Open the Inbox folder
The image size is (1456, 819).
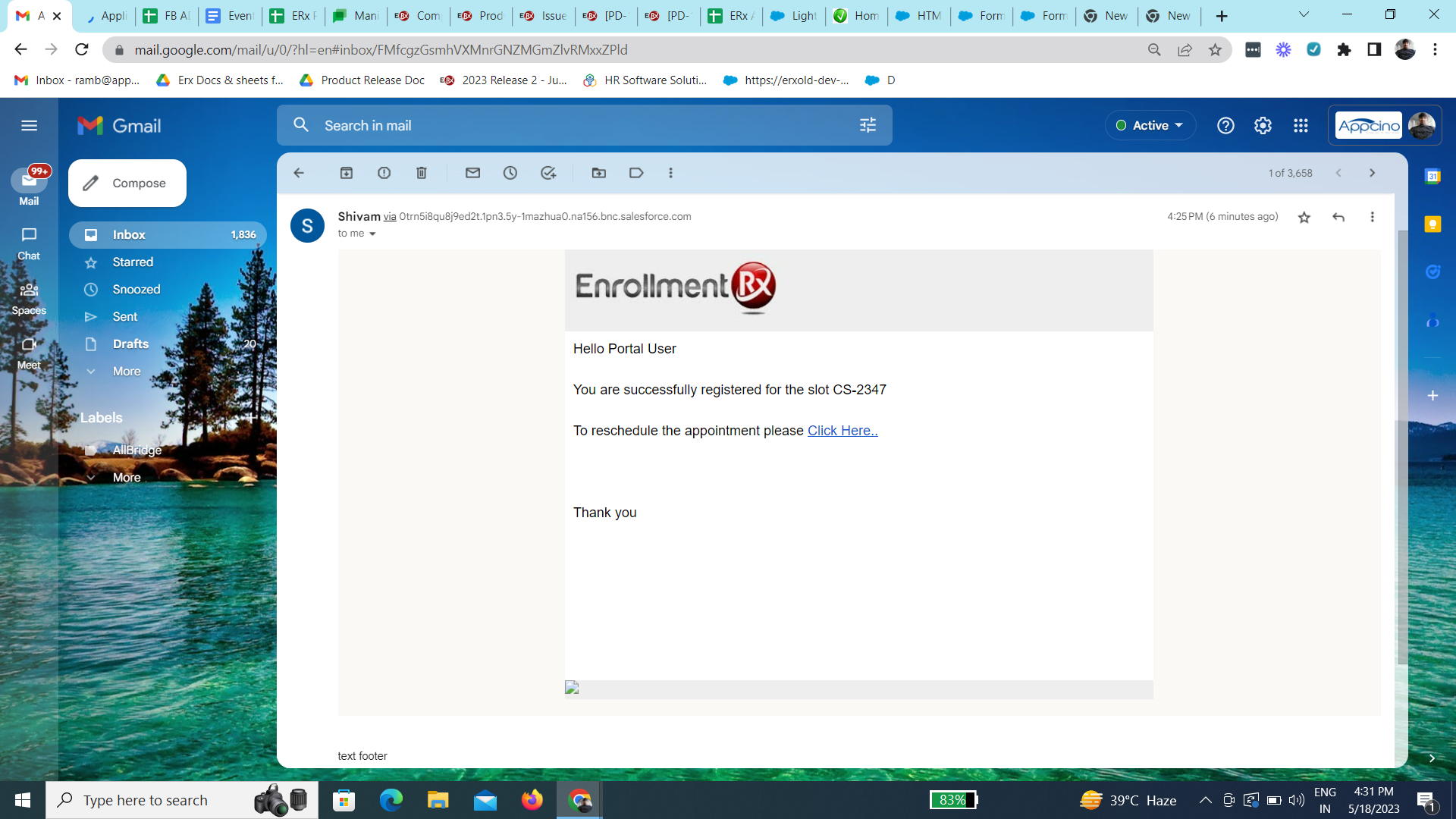pyautogui.click(x=129, y=235)
